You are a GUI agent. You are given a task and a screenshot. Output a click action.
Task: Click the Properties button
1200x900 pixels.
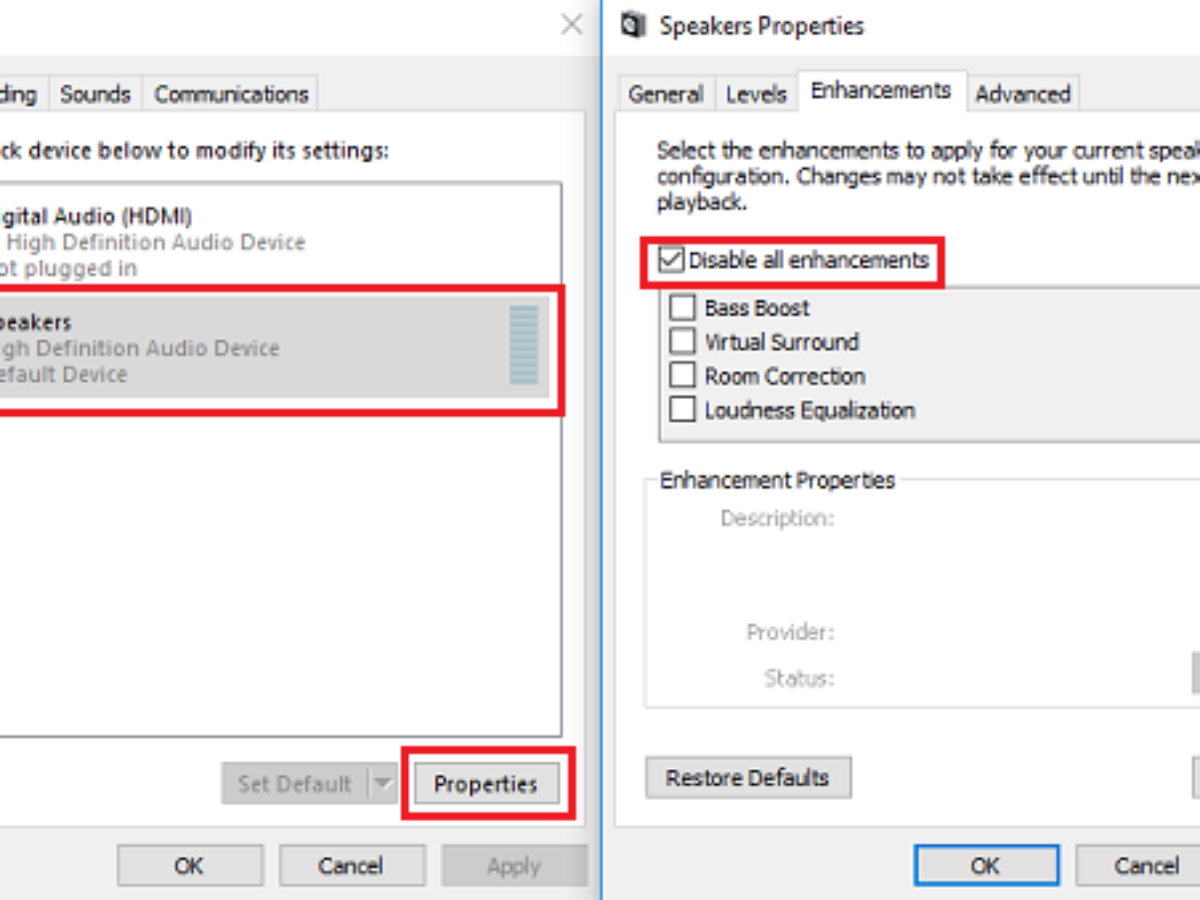coord(485,784)
